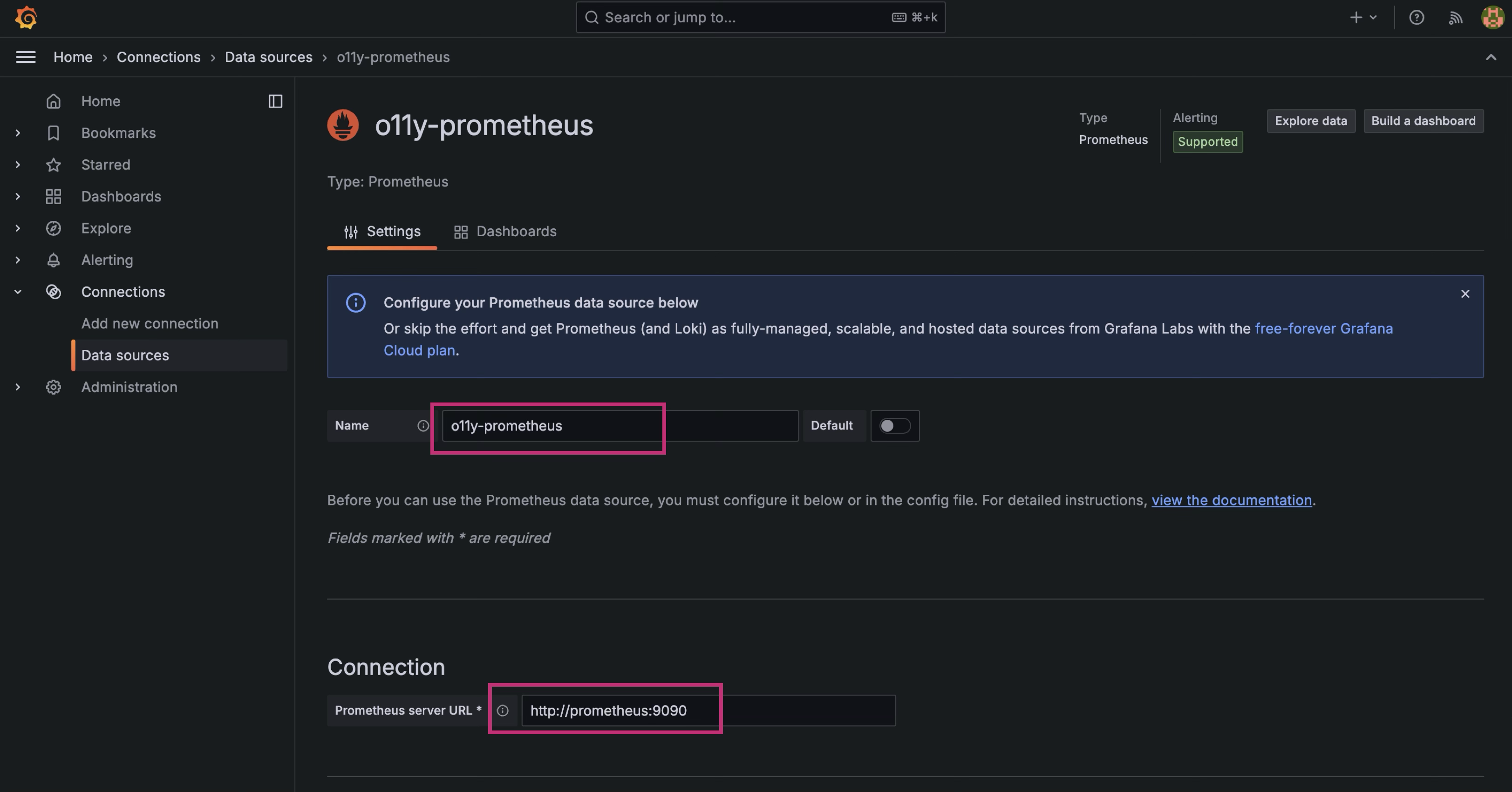Image resolution: width=1512 pixels, height=792 pixels.
Task: Dismiss the Configure Prometheus info banner
Action: tap(1465, 294)
